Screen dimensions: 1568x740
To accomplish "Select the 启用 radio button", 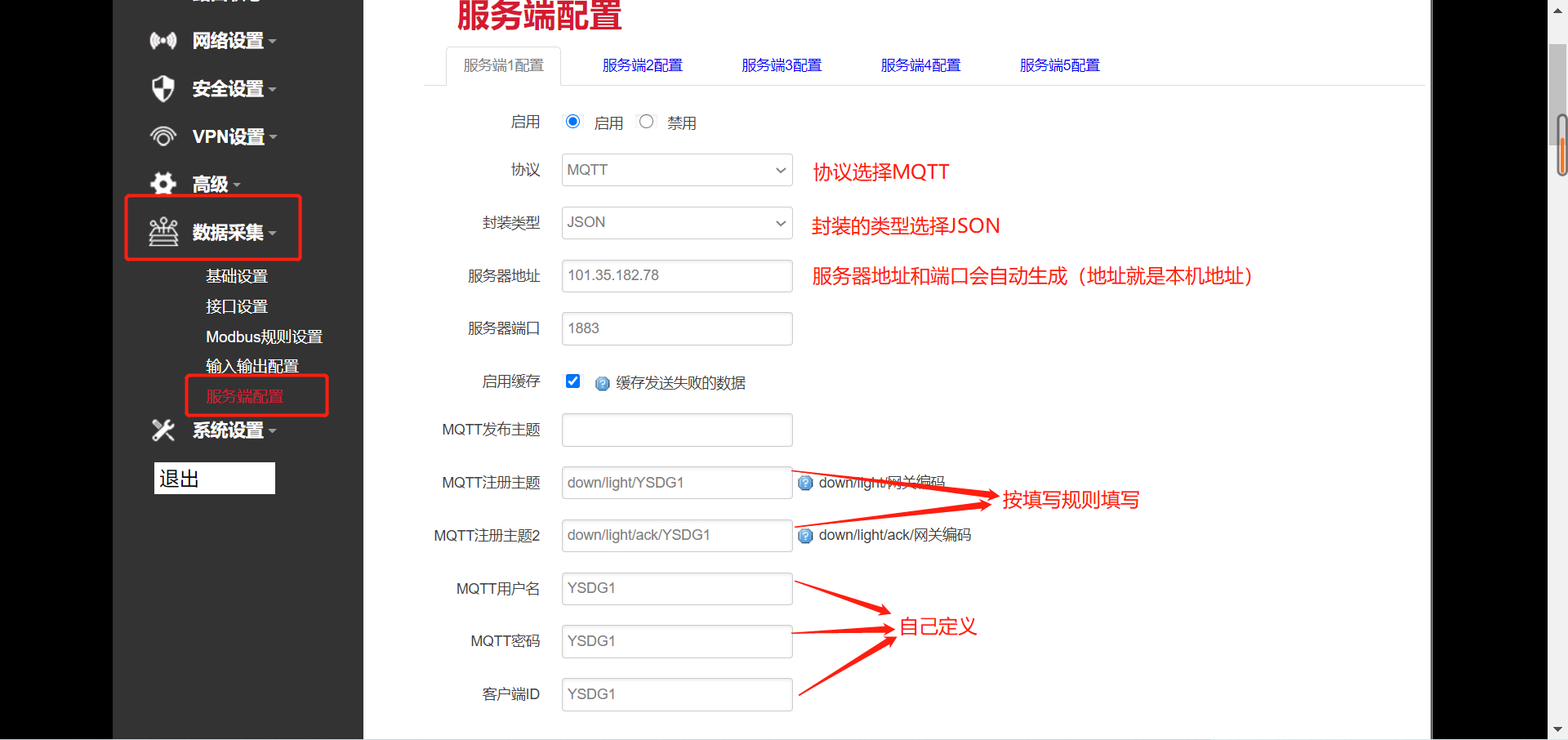I will pos(572,121).
